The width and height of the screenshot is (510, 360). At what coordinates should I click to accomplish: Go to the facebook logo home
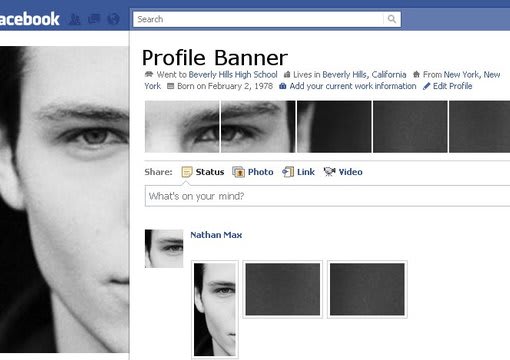(x=29, y=19)
